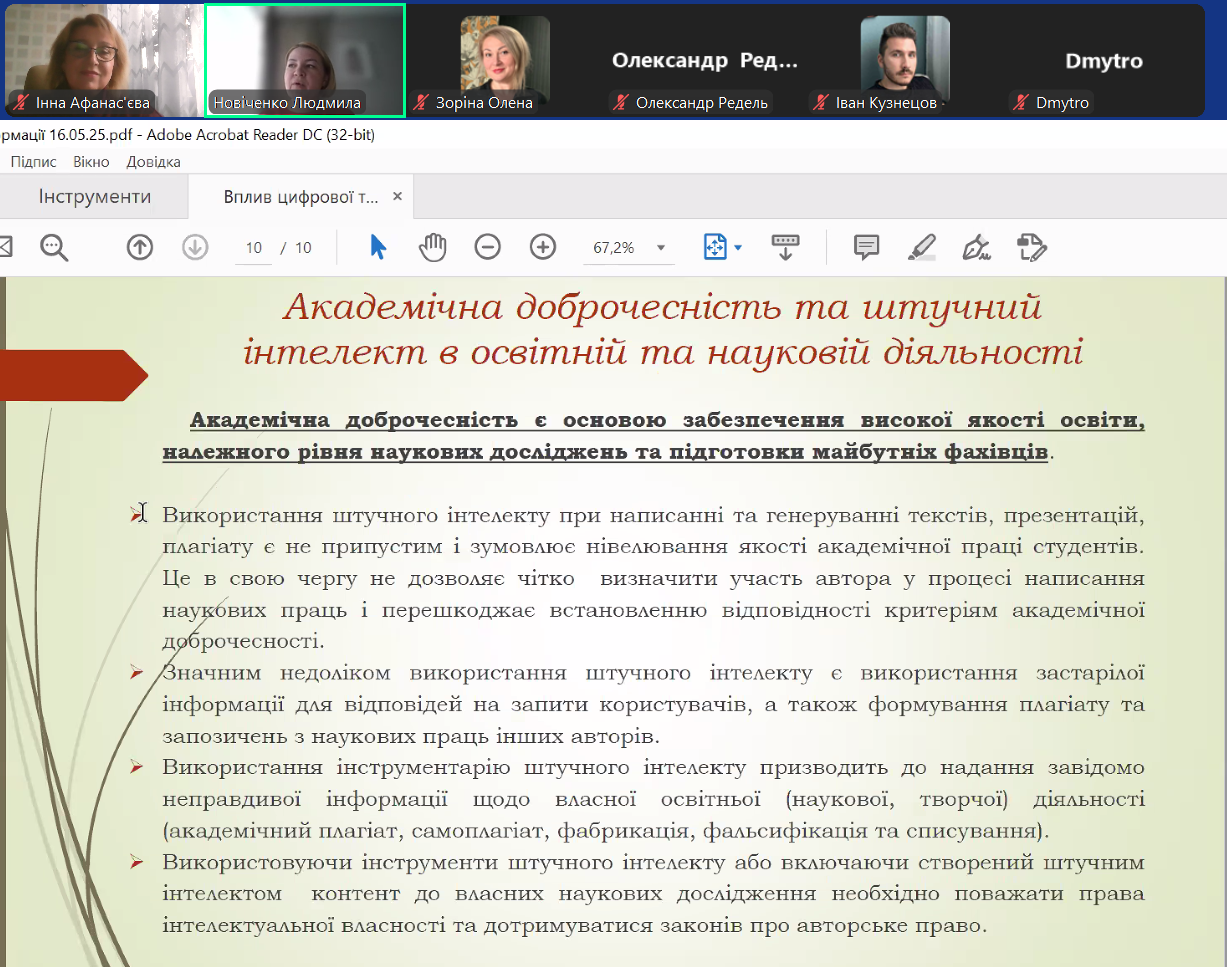
Task: Click the Stamp/send for signature icon
Action: (x=1031, y=247)
